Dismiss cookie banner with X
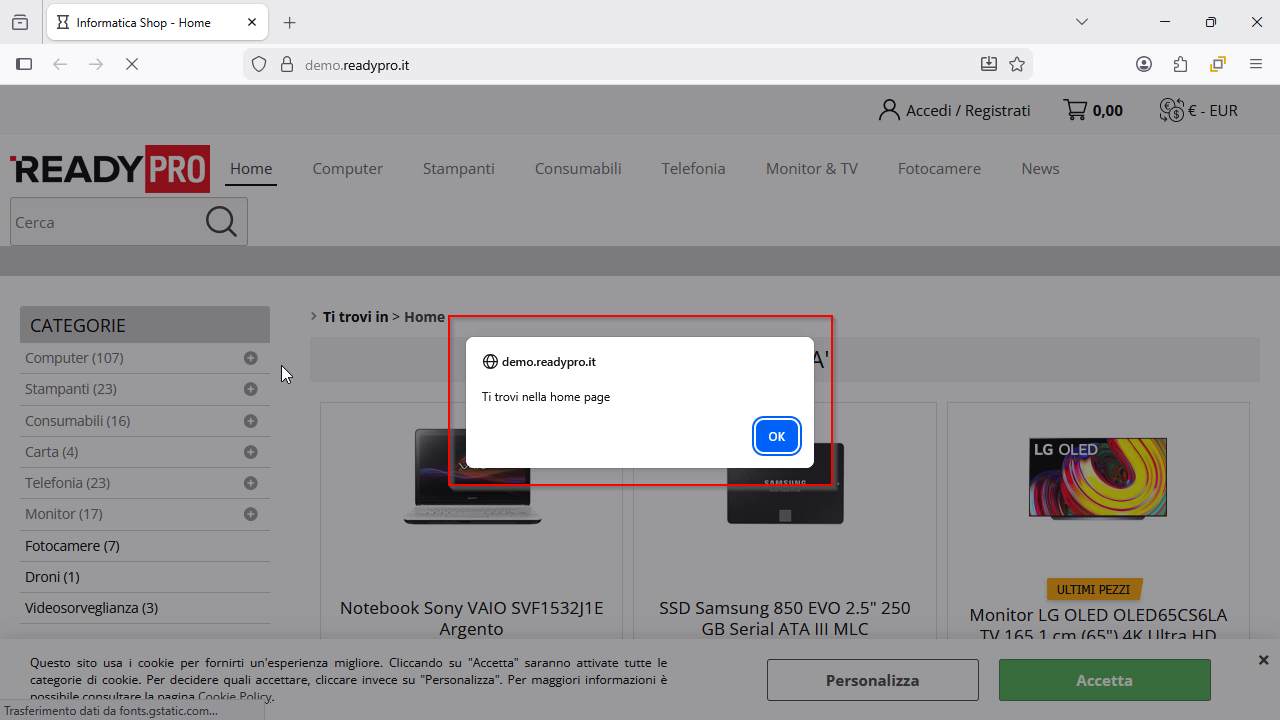 click(1263, 660)
